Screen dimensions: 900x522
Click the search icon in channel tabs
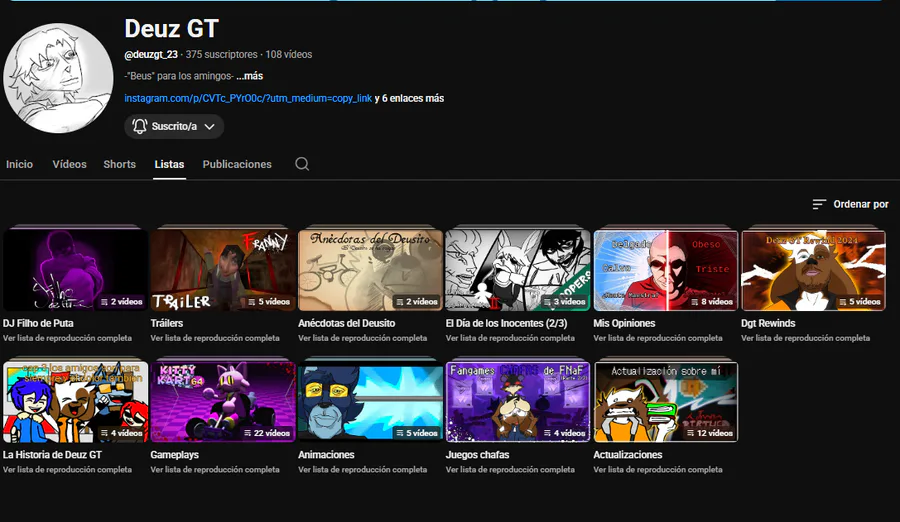point(302,164)
